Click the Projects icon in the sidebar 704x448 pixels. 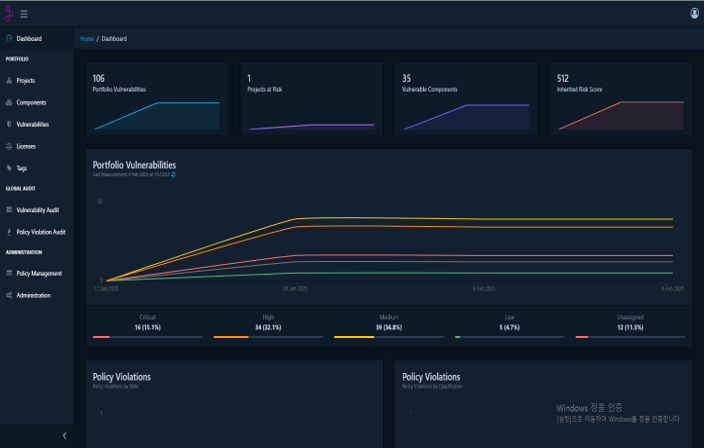pyautogui.click(x=9, y=80)
